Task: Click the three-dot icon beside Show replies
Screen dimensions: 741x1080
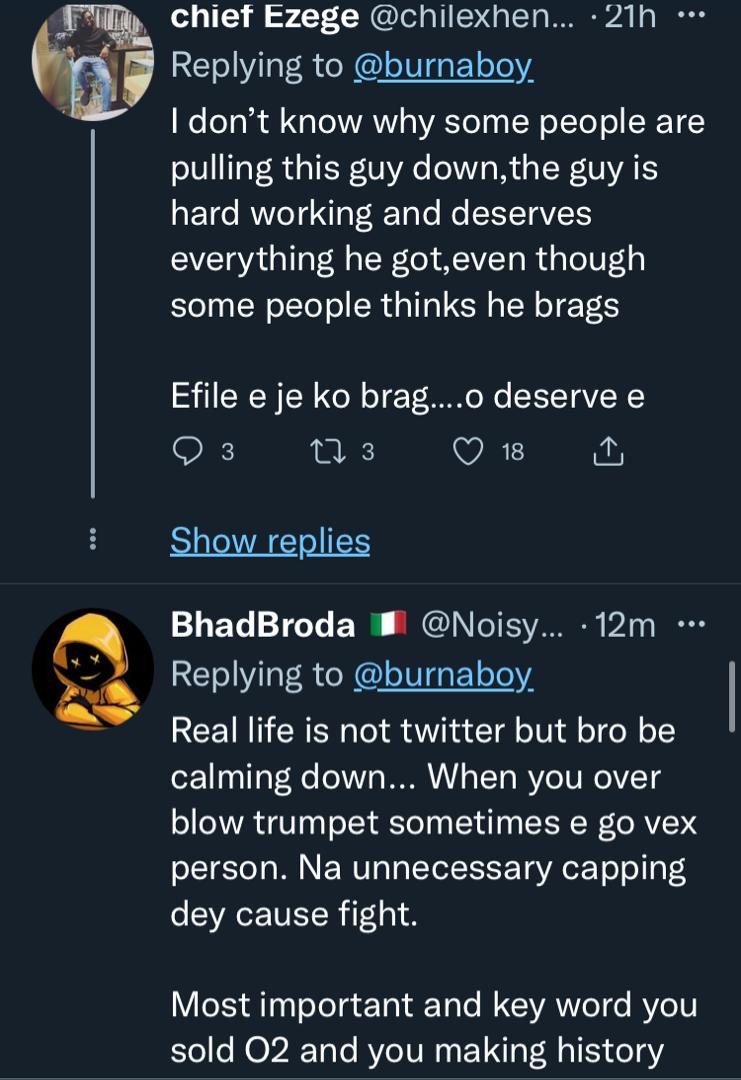Action: click(x=93, y=540)
